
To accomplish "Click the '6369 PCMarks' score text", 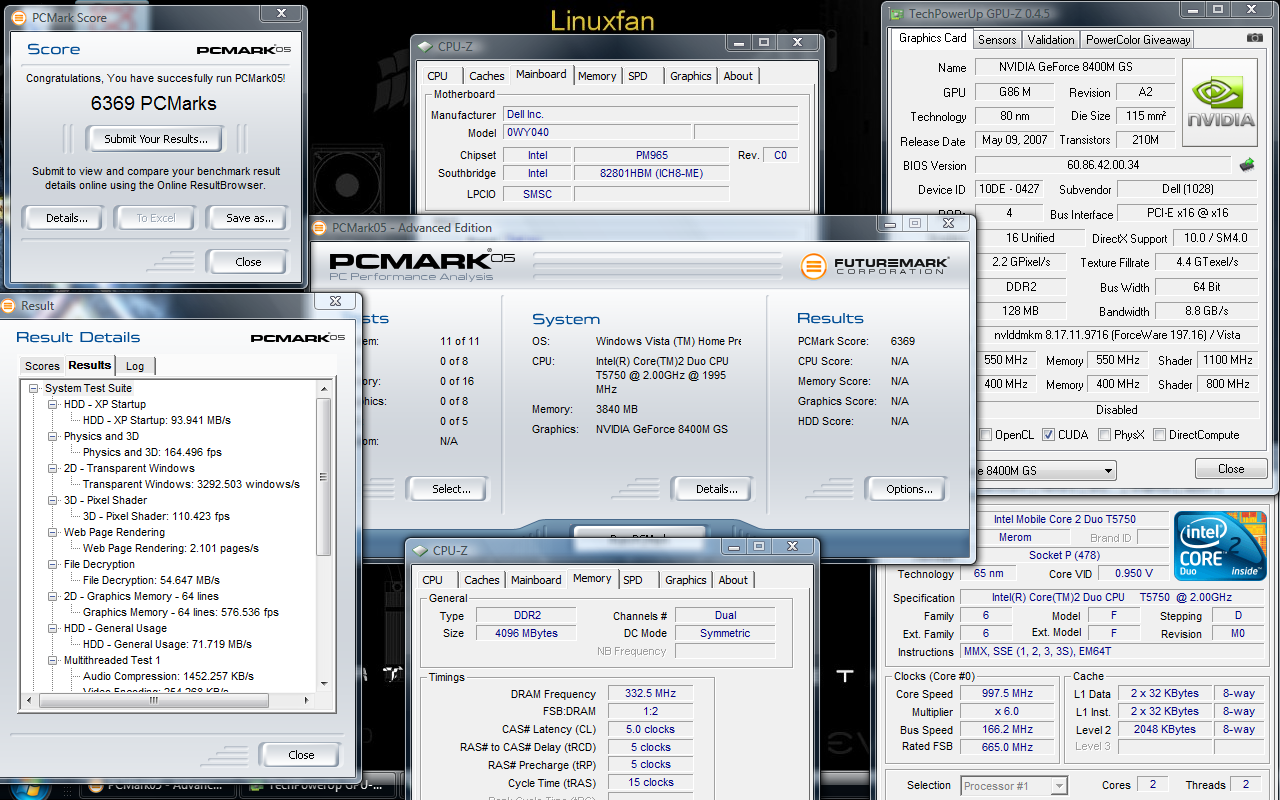I will [x=153, y=103].
